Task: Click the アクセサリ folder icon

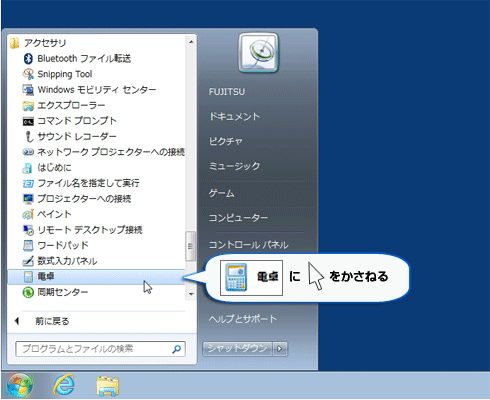Action: tap(14, 43)
